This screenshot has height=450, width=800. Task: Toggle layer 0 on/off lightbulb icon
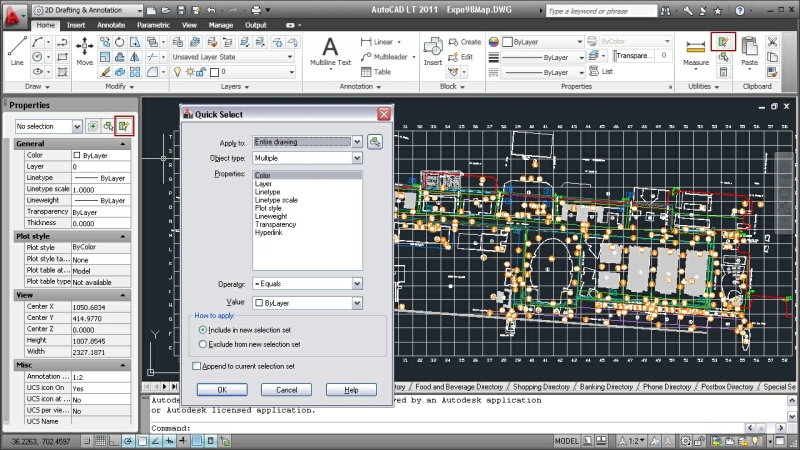tap(178, 72)
